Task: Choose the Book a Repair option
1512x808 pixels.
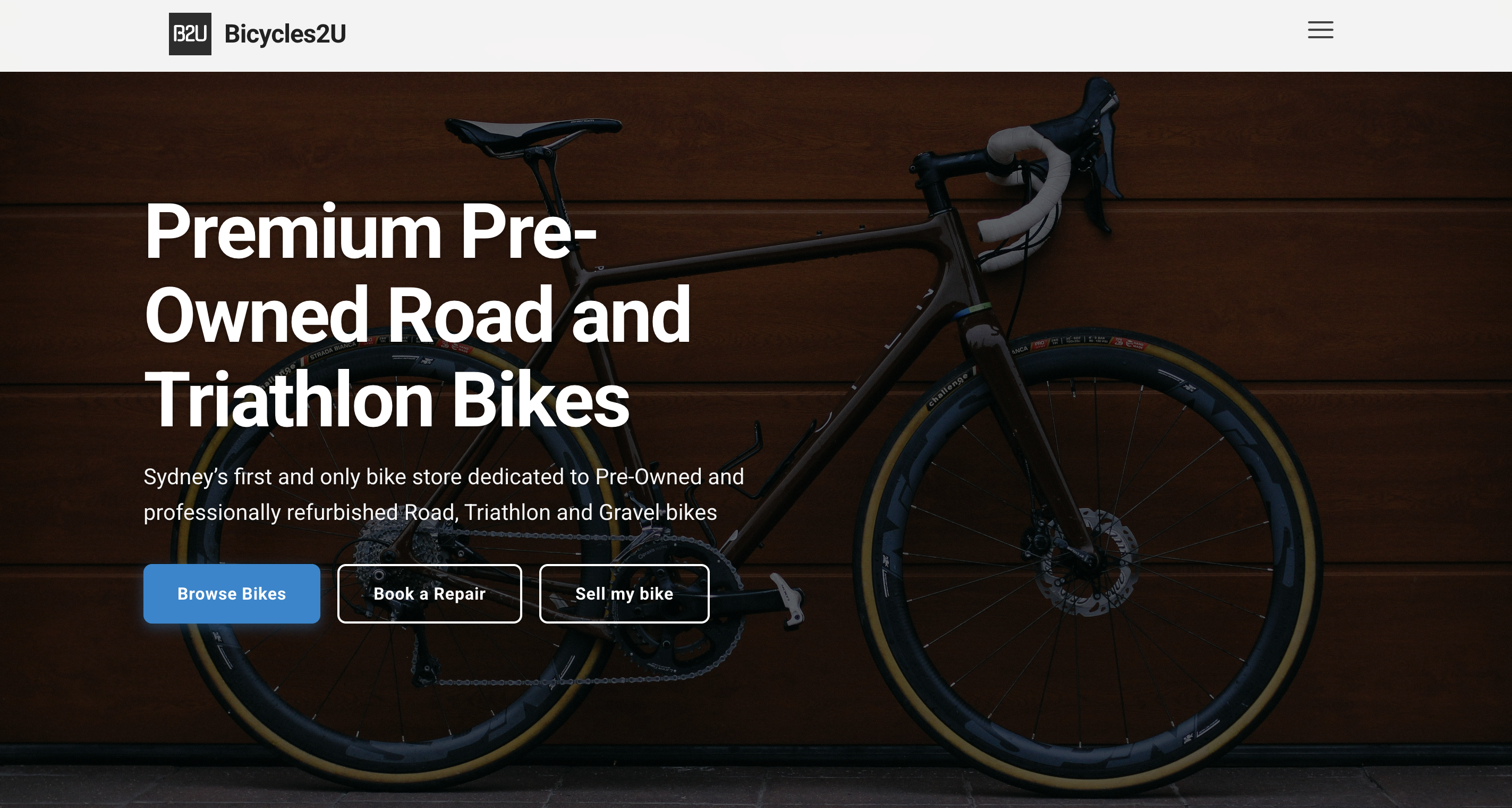Action: click(429, 594)
